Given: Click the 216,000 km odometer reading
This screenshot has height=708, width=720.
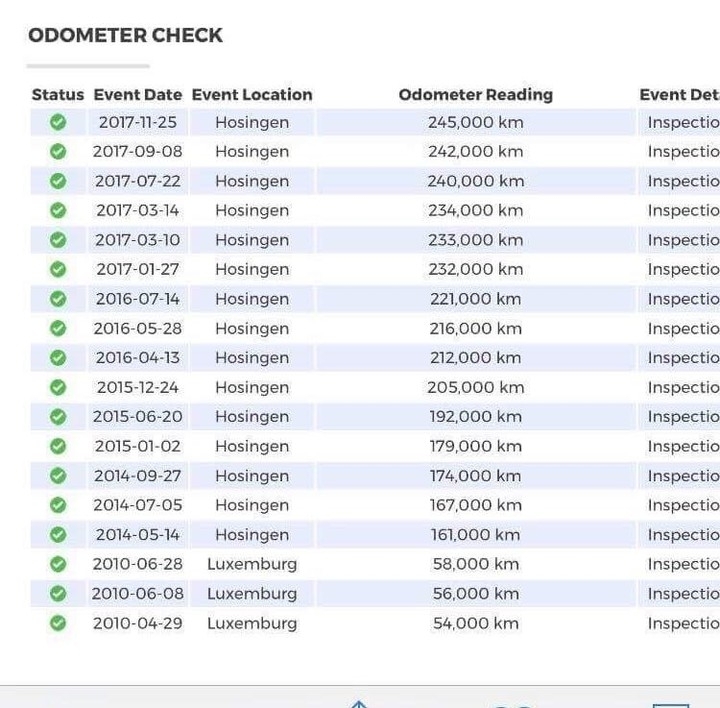Looking at the screenshot, I should point(476,328).
